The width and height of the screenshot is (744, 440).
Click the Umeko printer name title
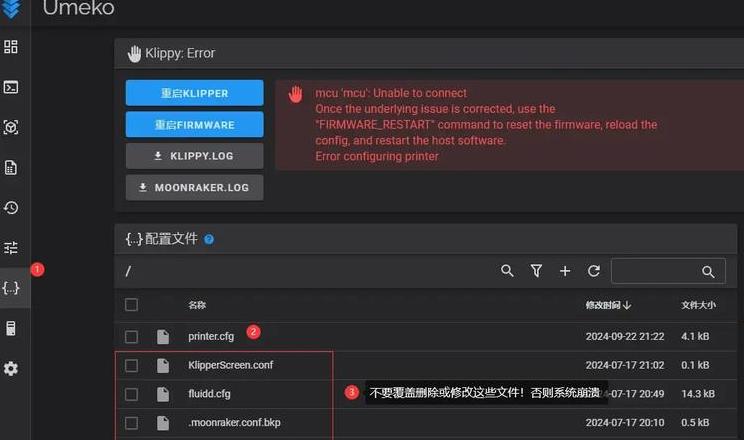pyautogui.click(x=79, y=8)
